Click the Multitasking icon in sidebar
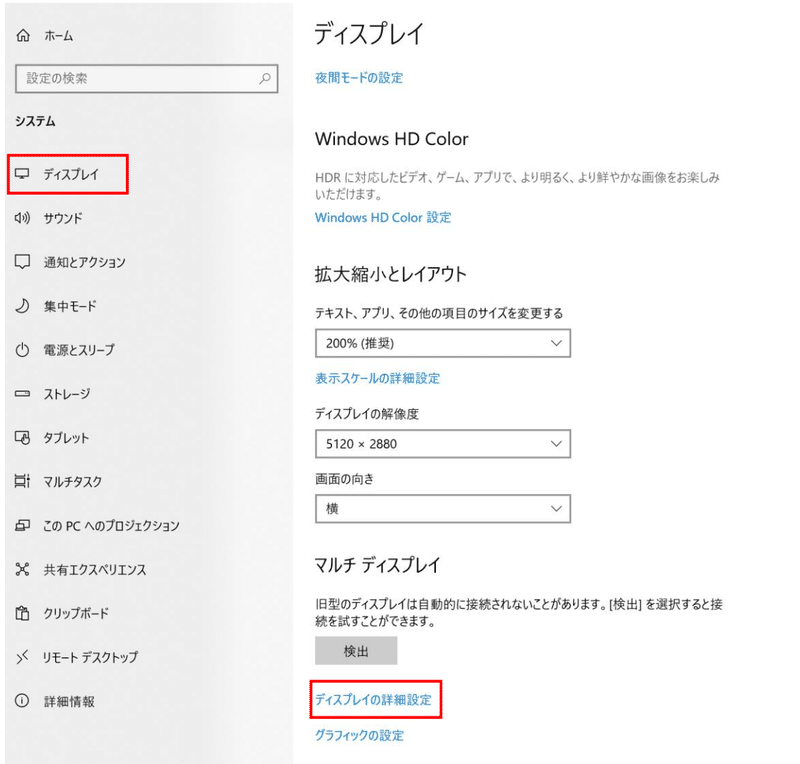The width and height of the screenshot is (800, 764). coord(22,481)
